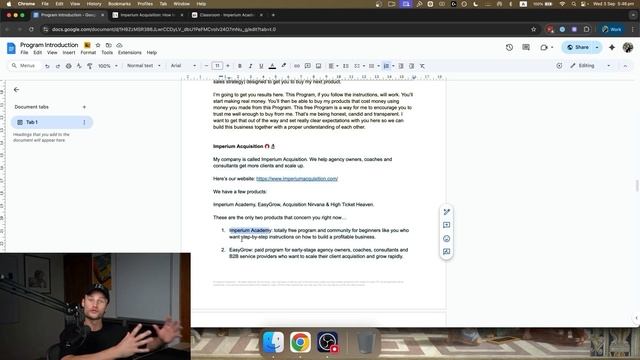The width and height of the screenshot is (640, 360).
Task: Open the Editing mode dropdown
Action: click(591, 66)
